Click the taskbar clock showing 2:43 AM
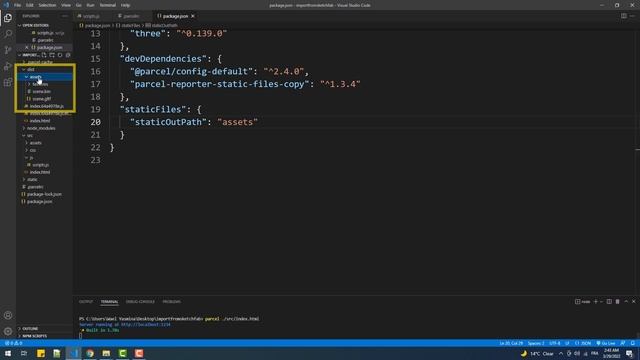The width and height of the screenshot is (640, 360). coord(611,353)
